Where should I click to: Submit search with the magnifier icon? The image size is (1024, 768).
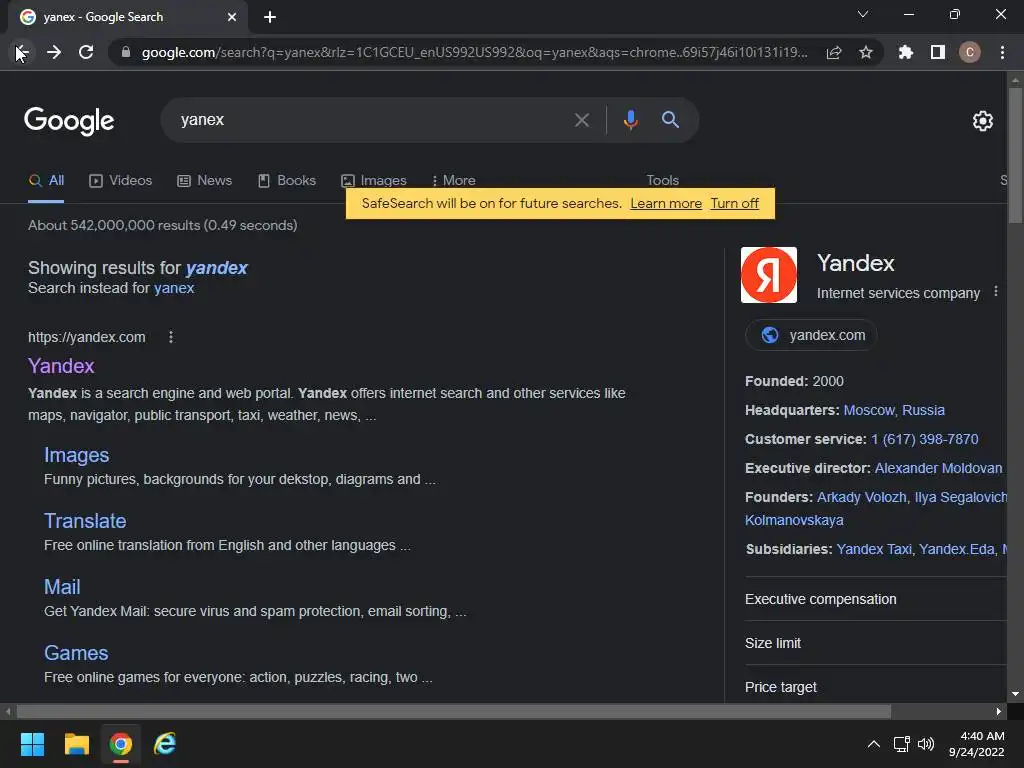click(670, 120)
